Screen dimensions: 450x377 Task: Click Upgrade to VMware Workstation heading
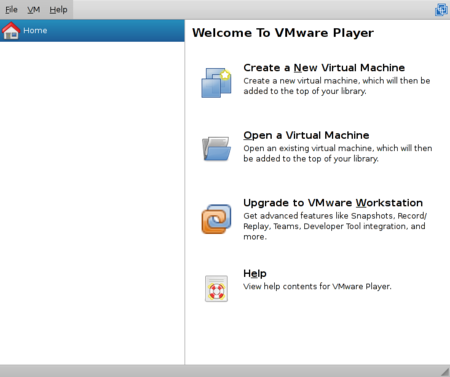tap(333, 203)
